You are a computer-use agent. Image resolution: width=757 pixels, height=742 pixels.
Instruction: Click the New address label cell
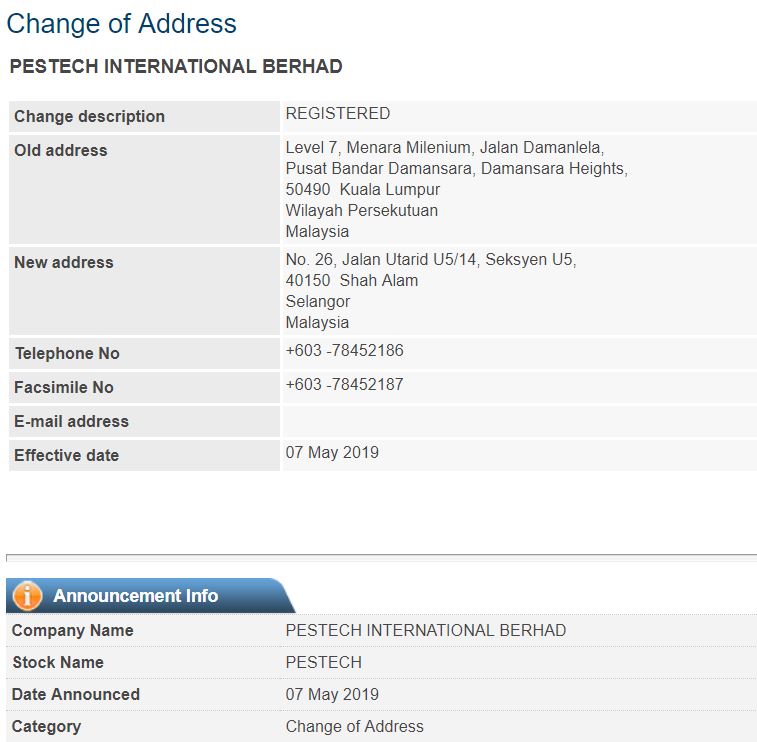tap(144, 291)
